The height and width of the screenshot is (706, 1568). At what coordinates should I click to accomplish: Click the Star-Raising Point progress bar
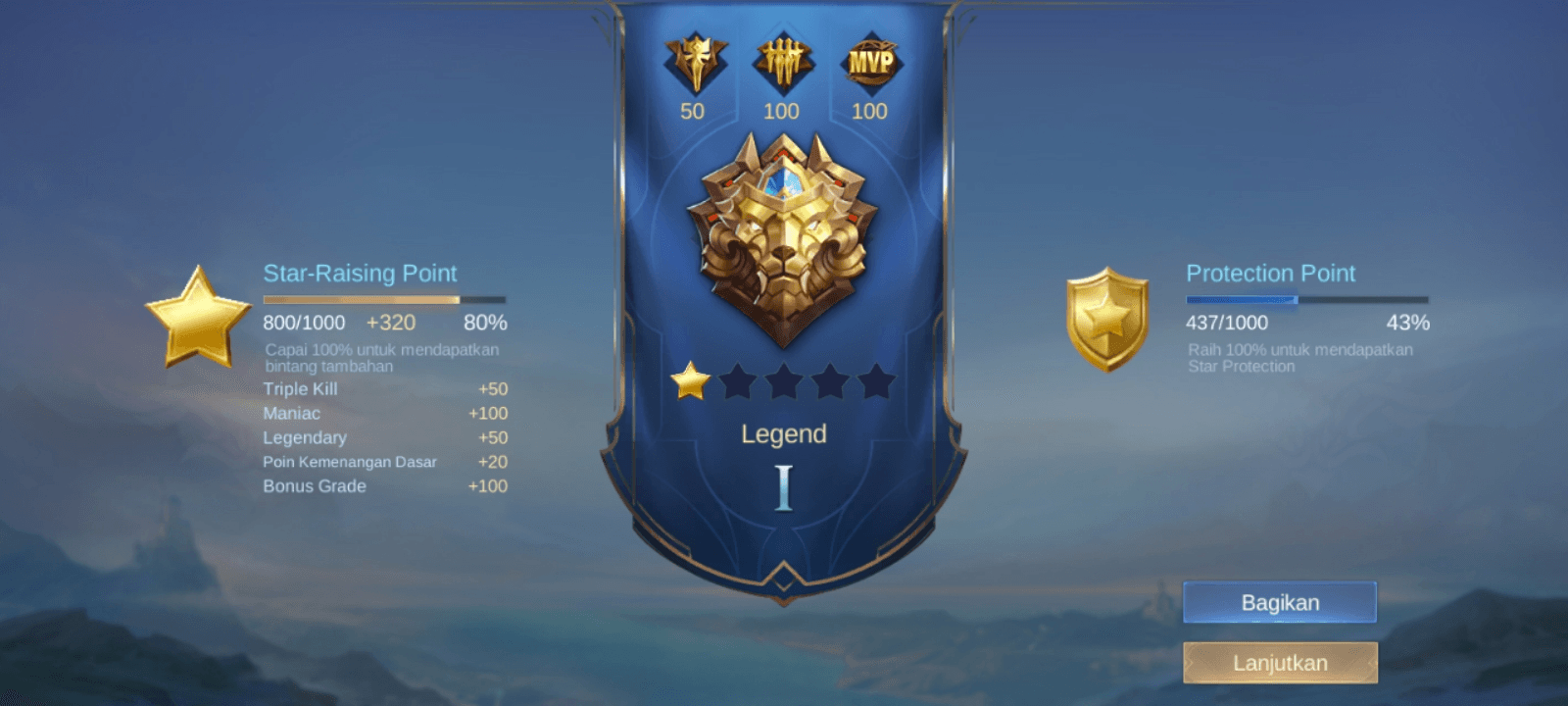click(384, 299)
